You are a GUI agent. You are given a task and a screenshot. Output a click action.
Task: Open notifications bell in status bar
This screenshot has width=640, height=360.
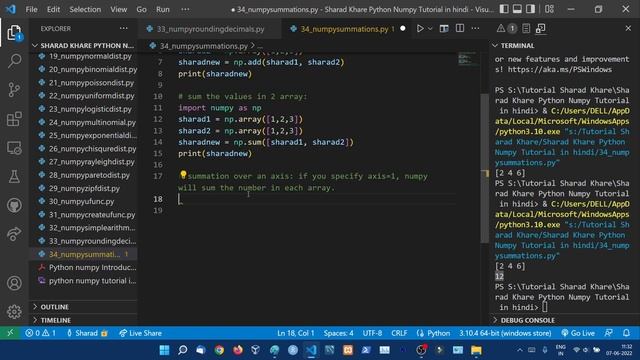pyautogui.click(x=626, y=333)
